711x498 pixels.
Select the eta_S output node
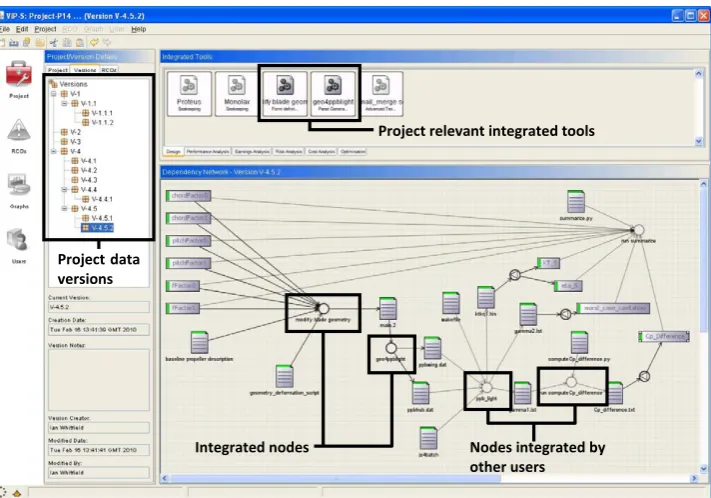(x=568, y=286)
